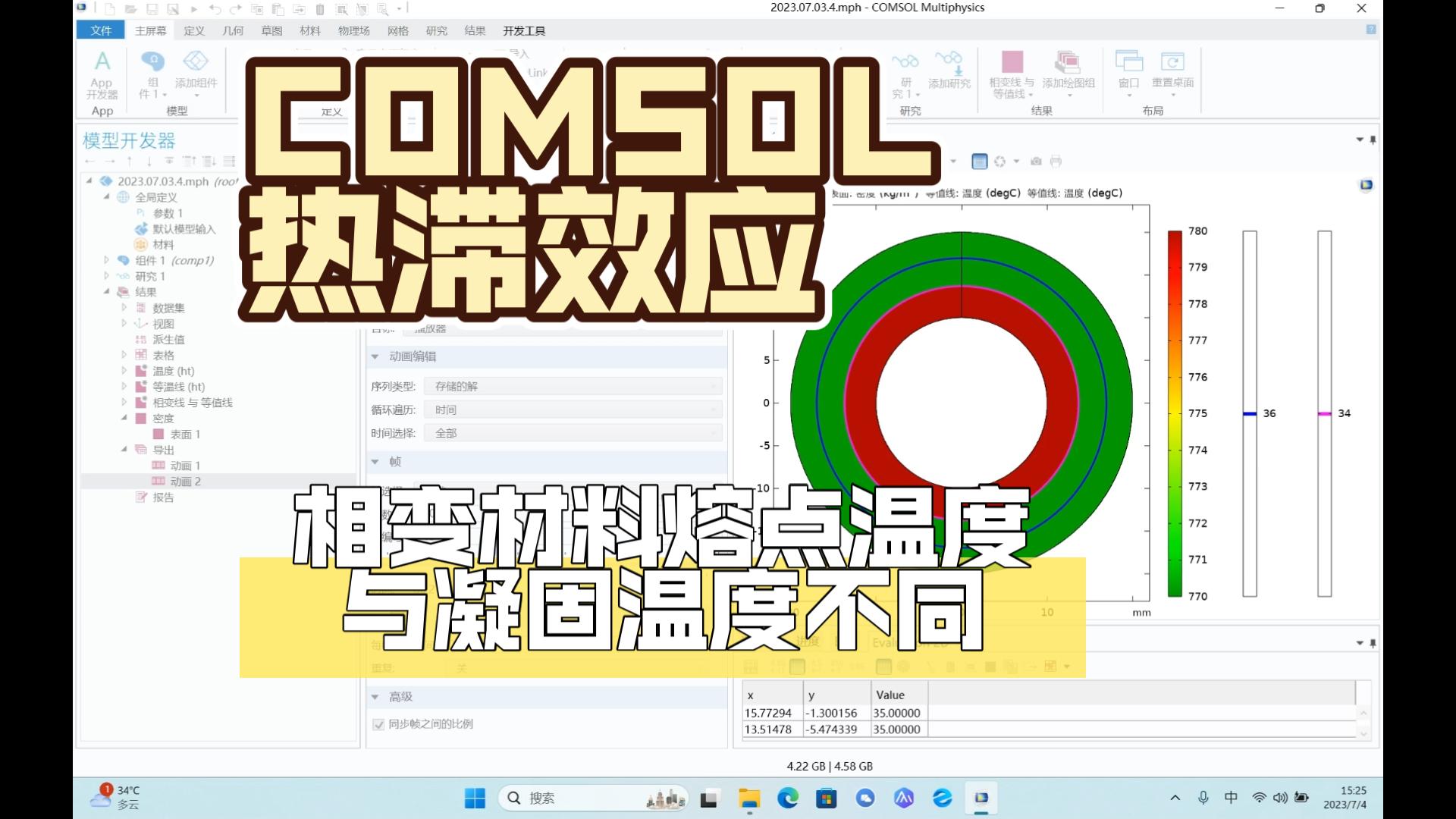Collapse the 导出 tree node
1456x819 pixels.
click(x=124, y=450)
